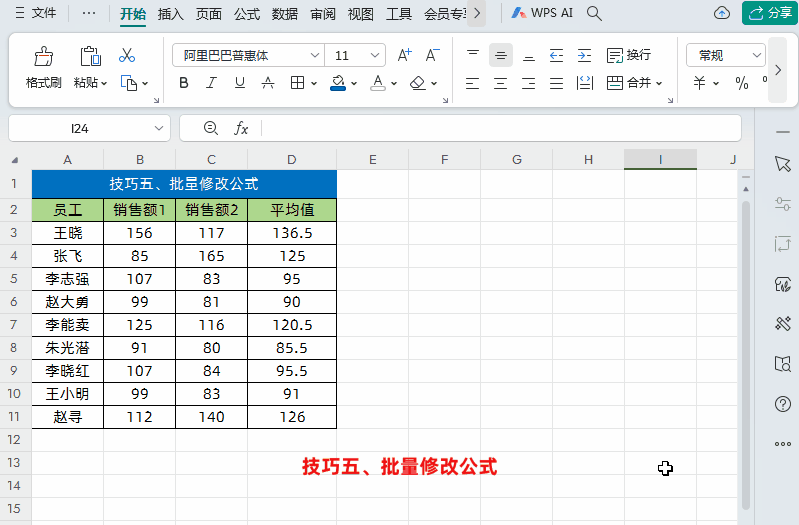This screenshot has width=799, height=525.
Task: Open the font name dropdown
Action: click(315, 55)
